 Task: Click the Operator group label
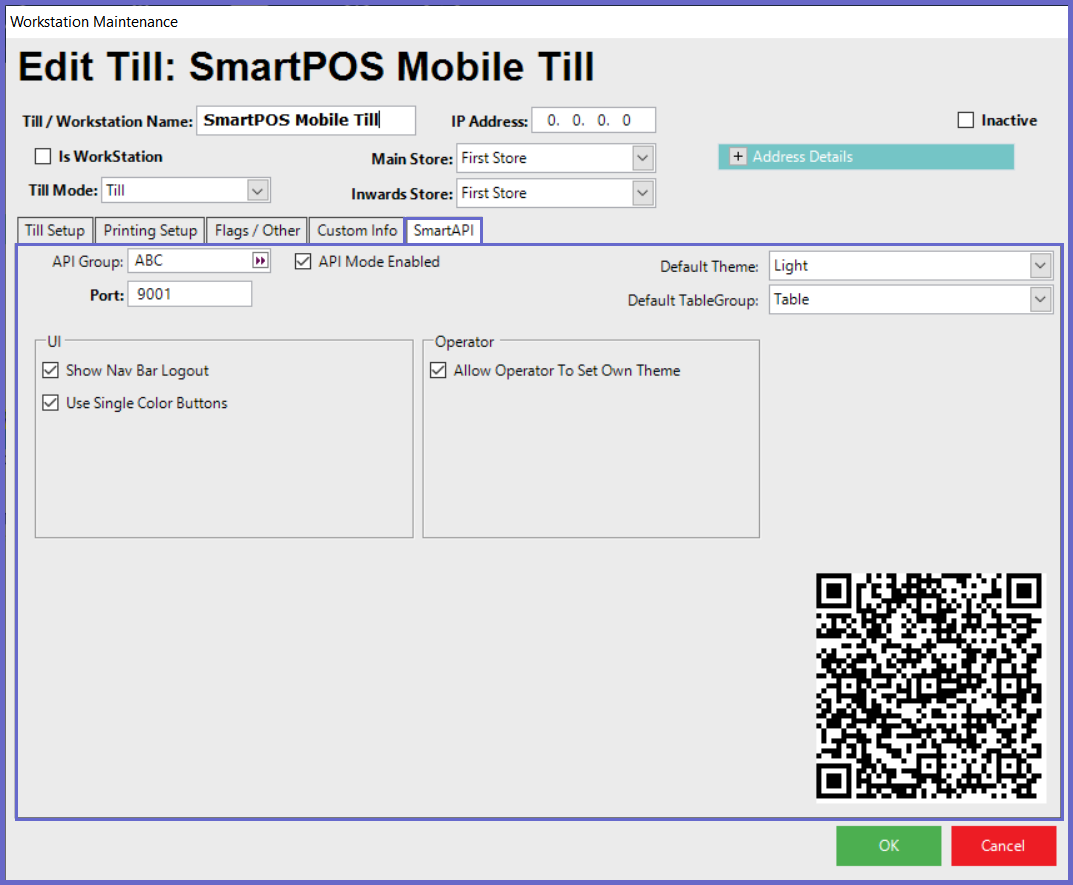(464, 342)
